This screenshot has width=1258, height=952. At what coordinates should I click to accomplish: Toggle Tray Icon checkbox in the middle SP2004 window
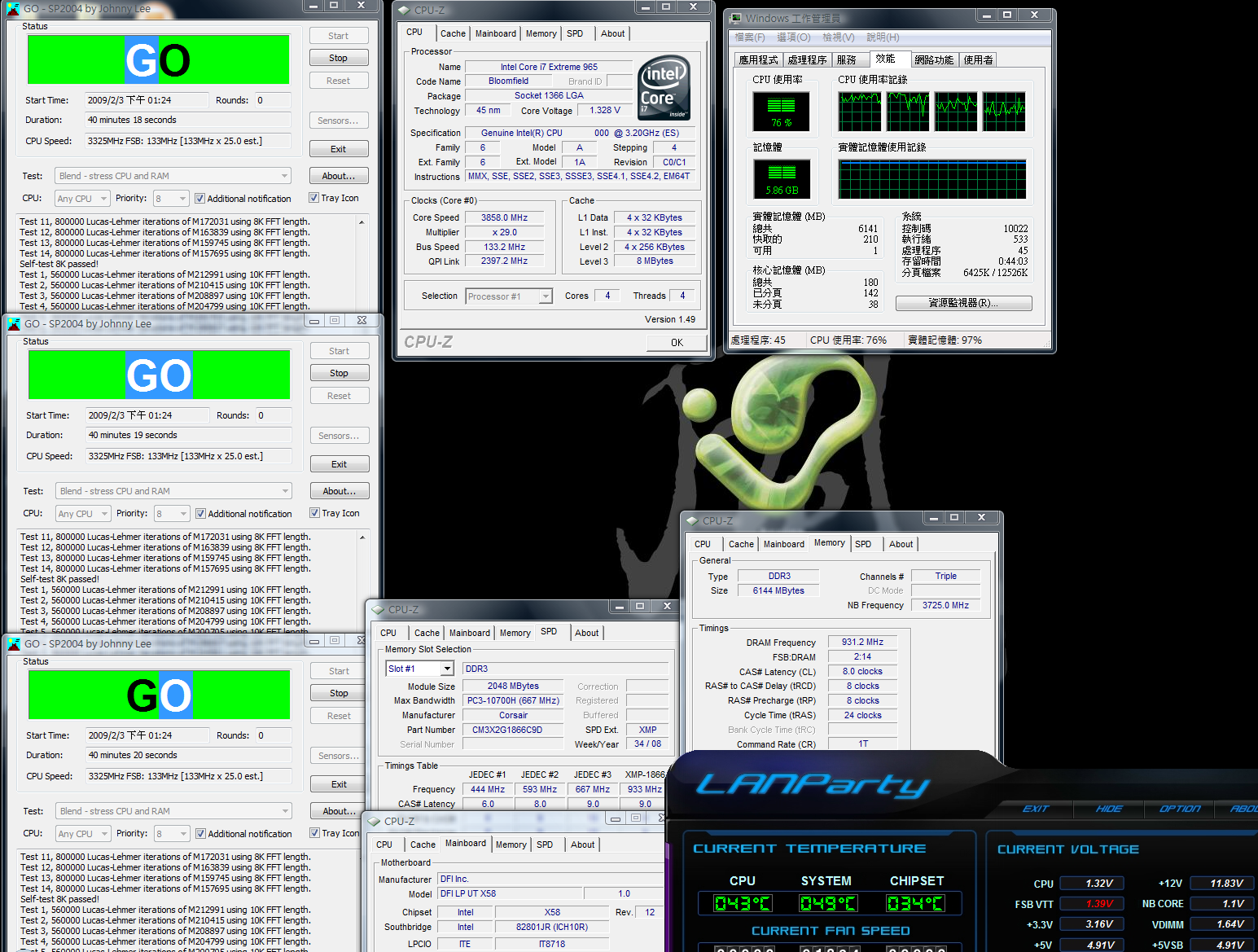(x=314, y=513)
